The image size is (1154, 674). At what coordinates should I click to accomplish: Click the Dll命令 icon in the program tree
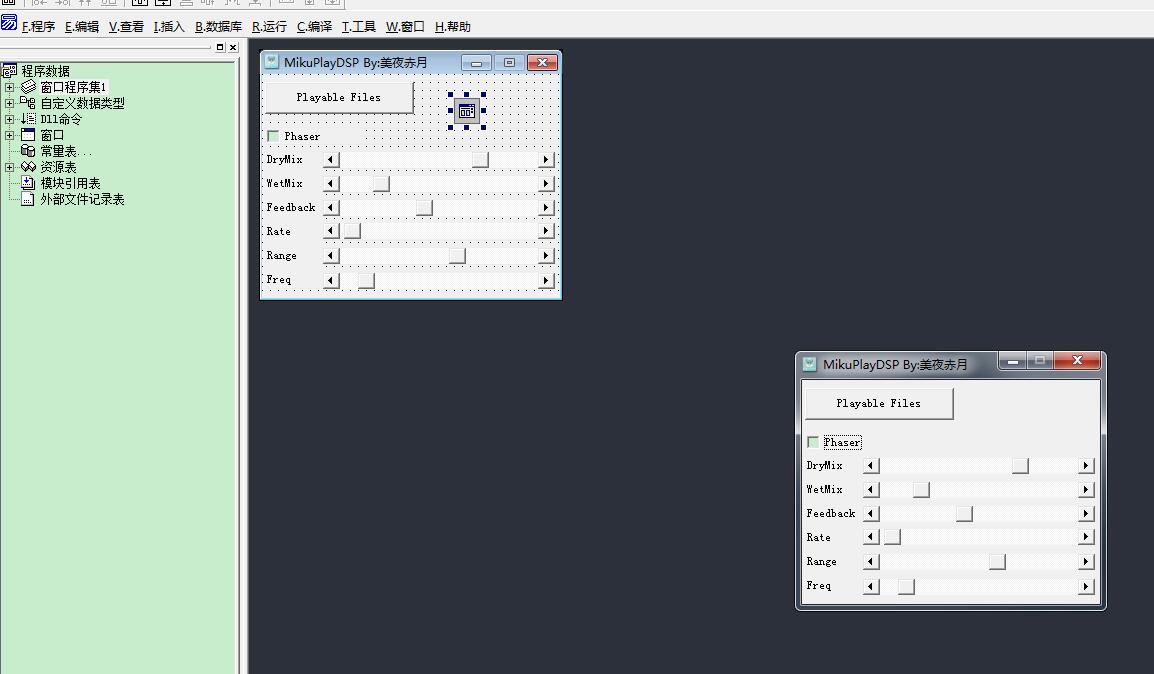tap(28, 118)
